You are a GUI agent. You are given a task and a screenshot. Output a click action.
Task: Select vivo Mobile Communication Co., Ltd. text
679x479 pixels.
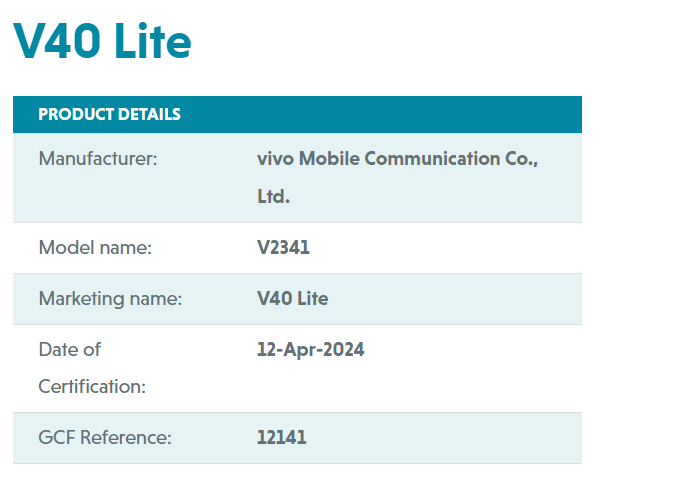[397, 178]
